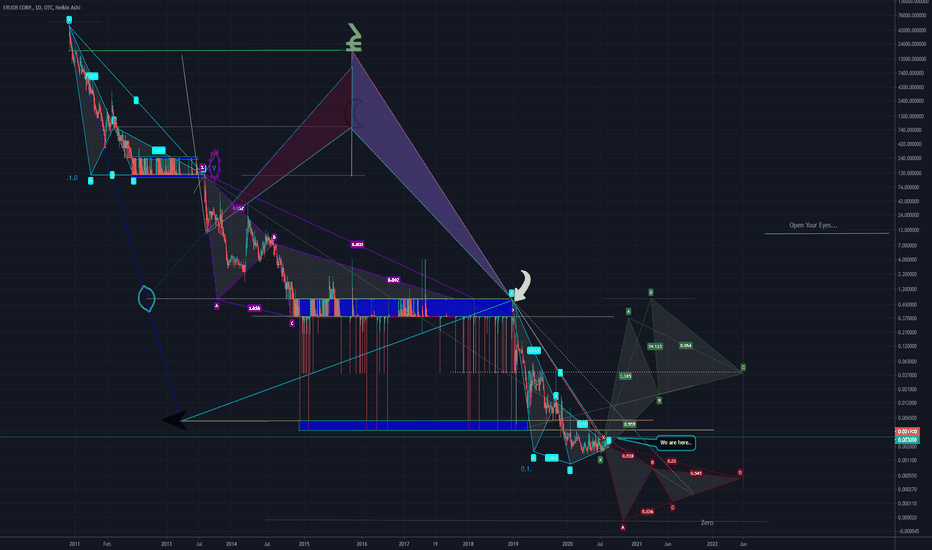Click the red ratio label '0.338'
The height and width of the screenshot is (550, 932).
click(628, 456)
